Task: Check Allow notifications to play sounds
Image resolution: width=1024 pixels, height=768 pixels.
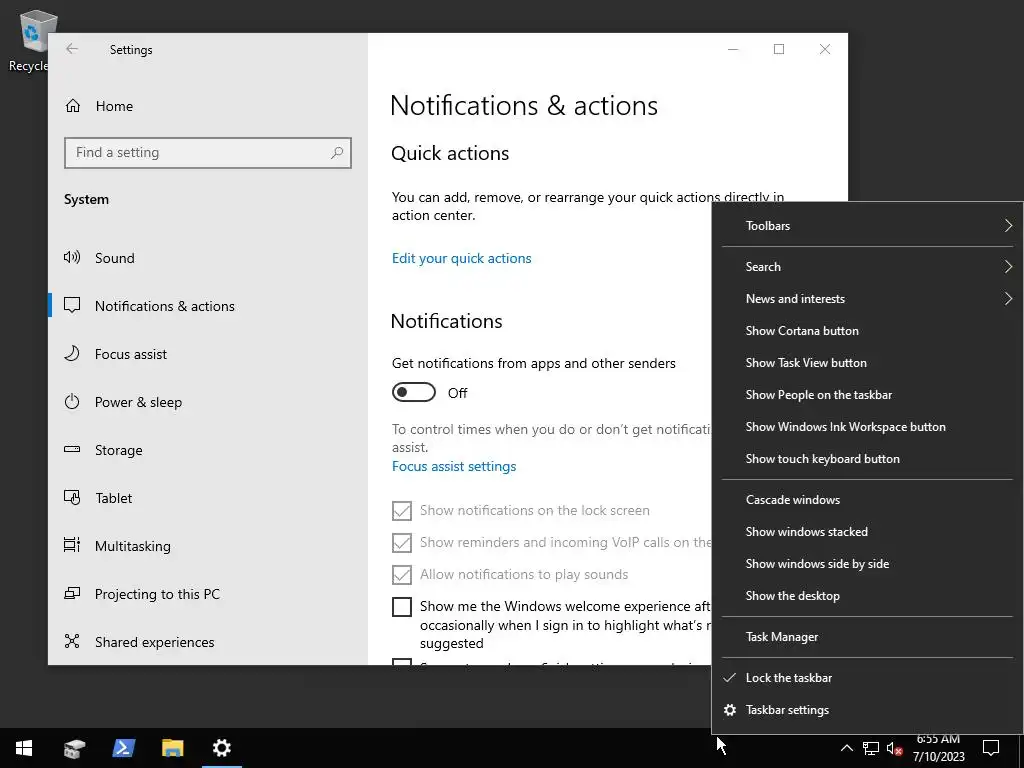Action: tap(402, 575)
